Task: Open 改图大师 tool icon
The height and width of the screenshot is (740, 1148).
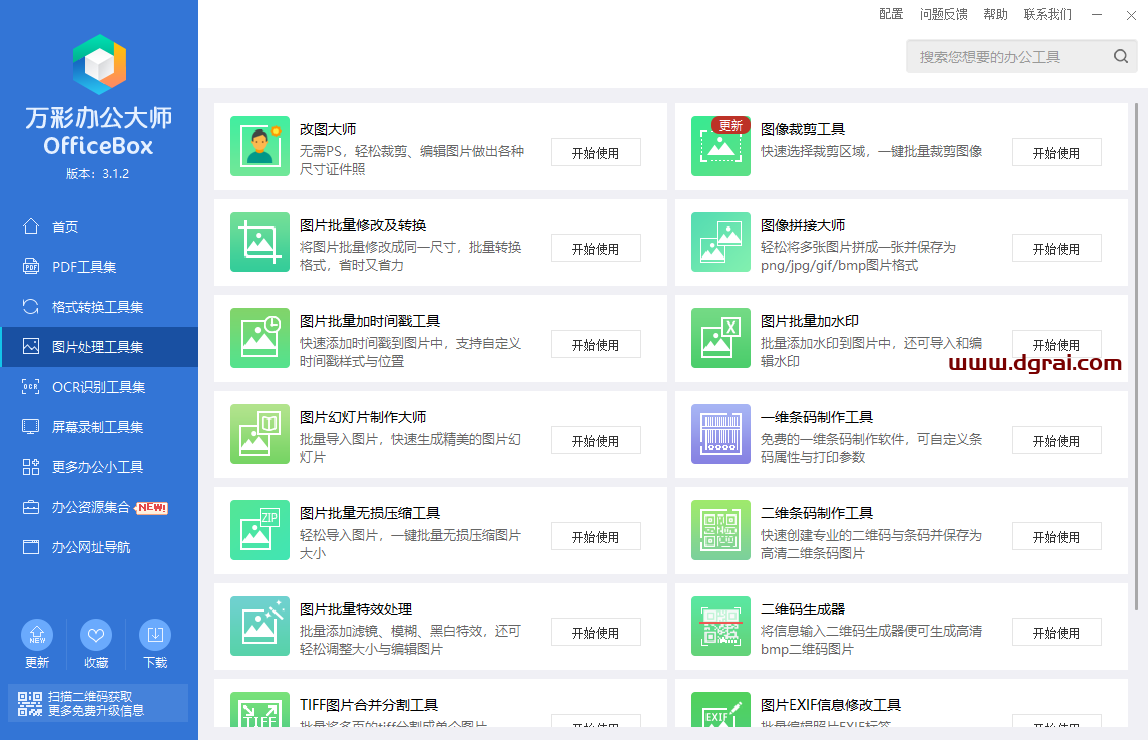Action: point(260,146)
